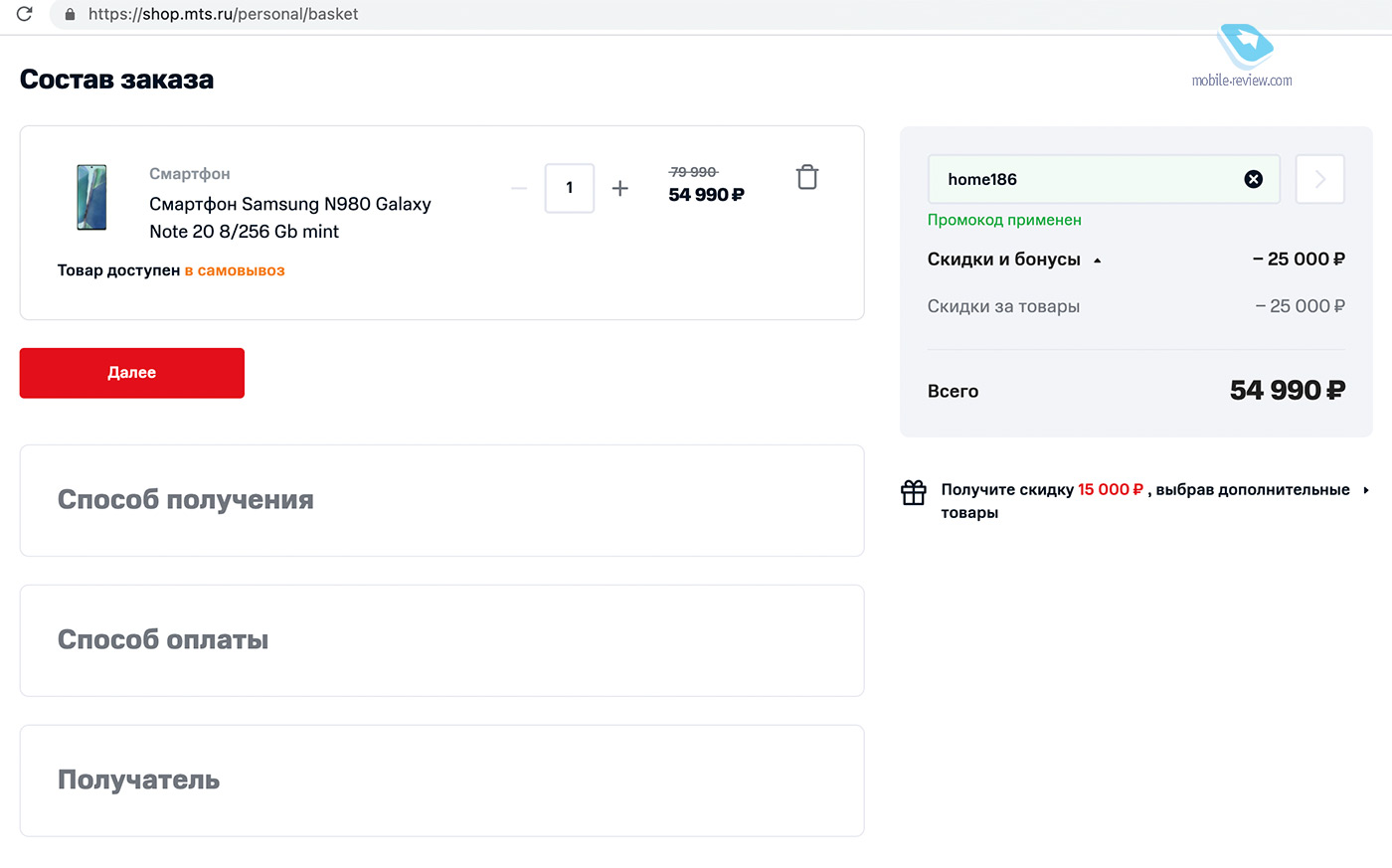Open the Способ оплаты section
Viewport: 1392px width, 868px height.
coord(441,640)
